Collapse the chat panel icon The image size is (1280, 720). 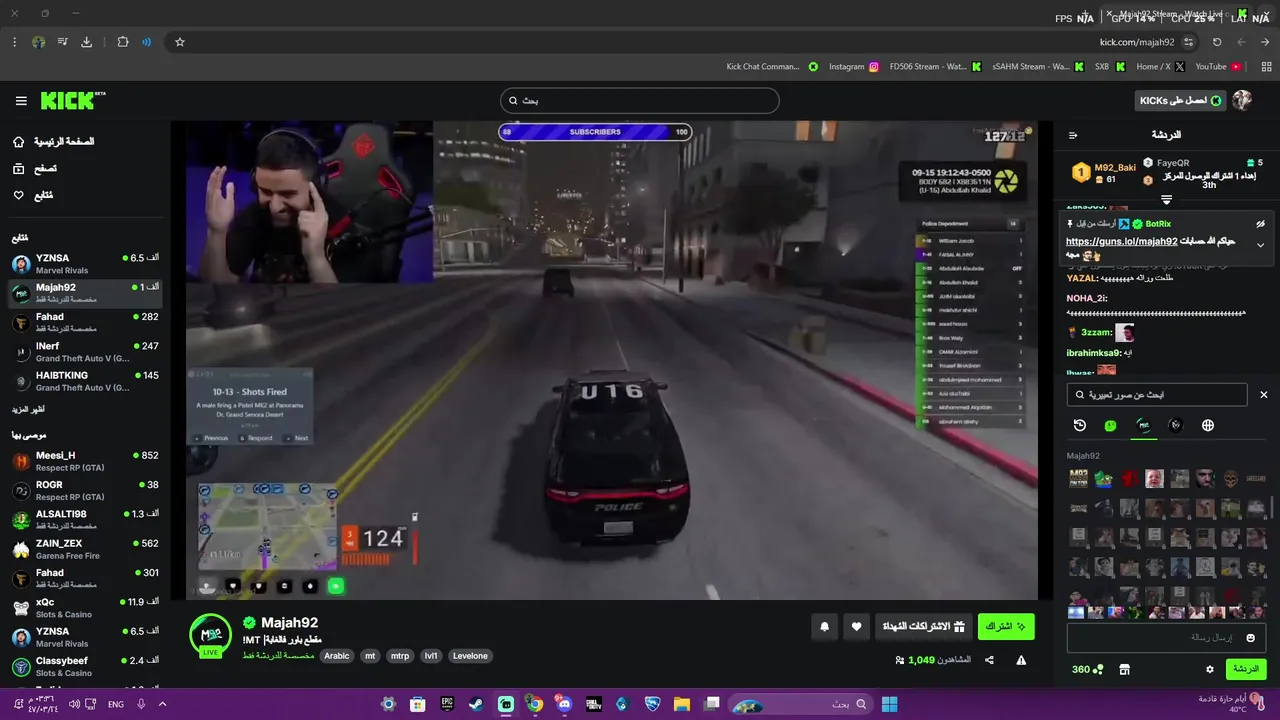pos(1073,135)
